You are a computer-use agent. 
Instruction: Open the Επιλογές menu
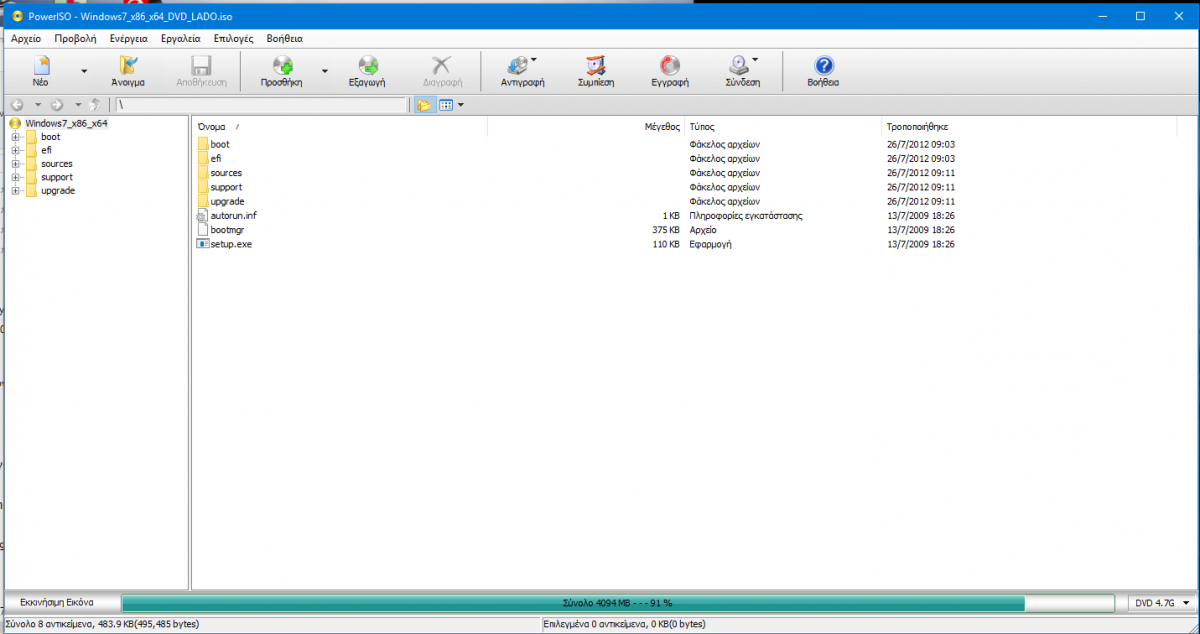tap(233, 38)
